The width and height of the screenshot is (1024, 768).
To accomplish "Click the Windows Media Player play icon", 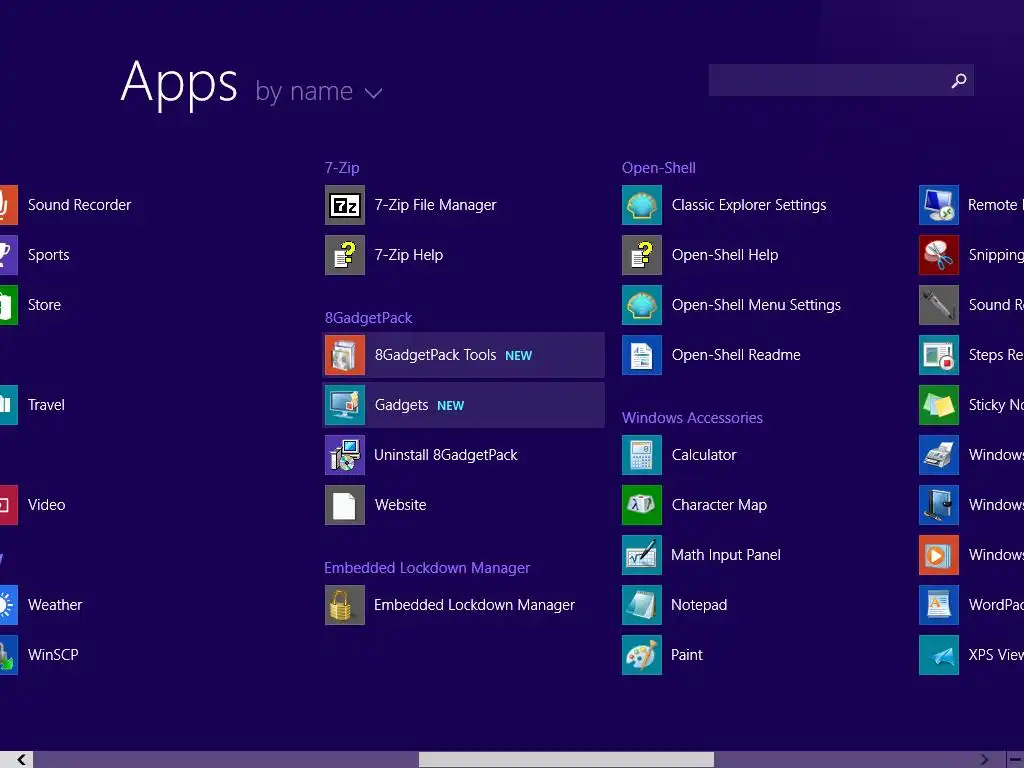I will coord(939,555).
